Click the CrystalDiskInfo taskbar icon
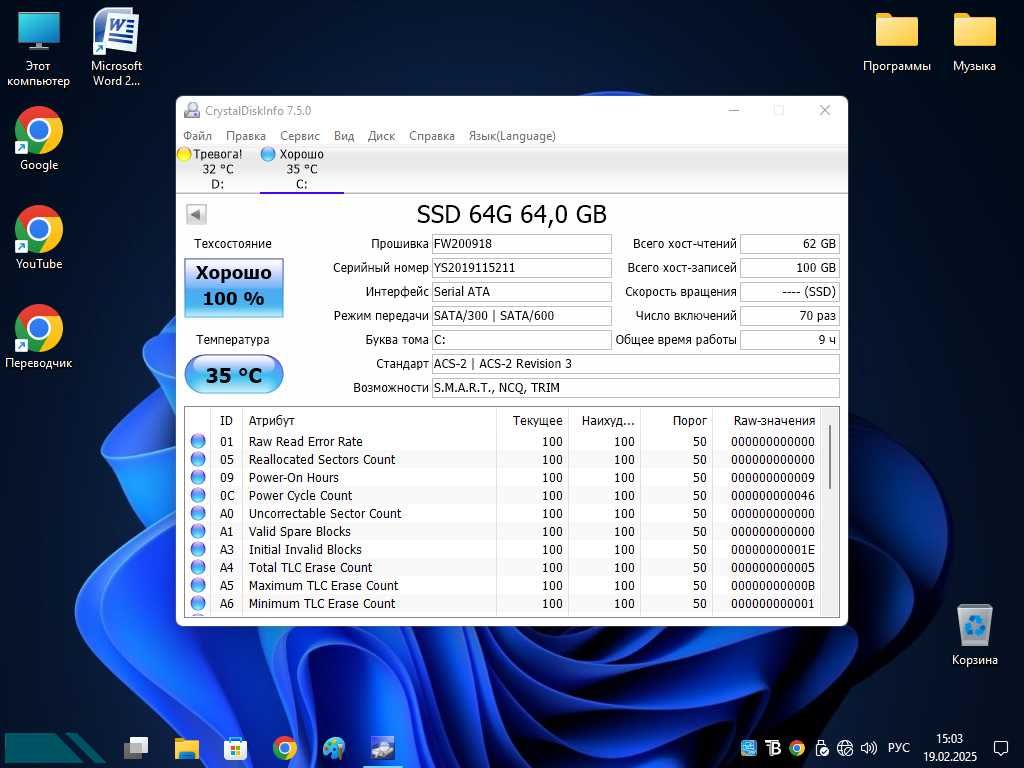The image size is (1024, 768). 383,748
